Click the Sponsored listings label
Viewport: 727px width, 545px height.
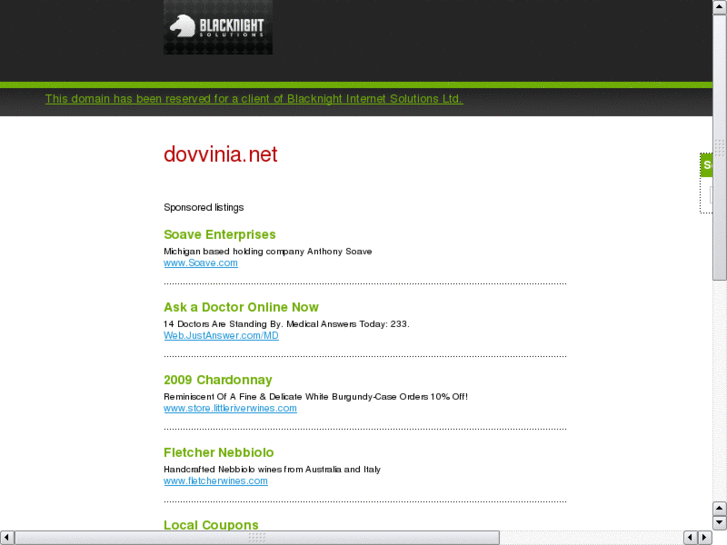(204, 207)
